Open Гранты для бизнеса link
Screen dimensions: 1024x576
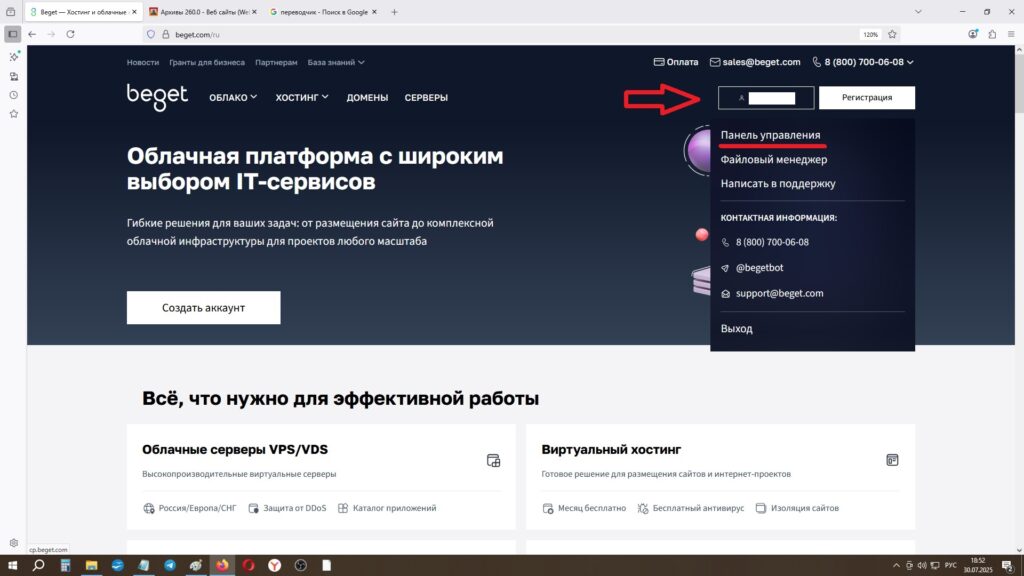(x=207, y=62)
